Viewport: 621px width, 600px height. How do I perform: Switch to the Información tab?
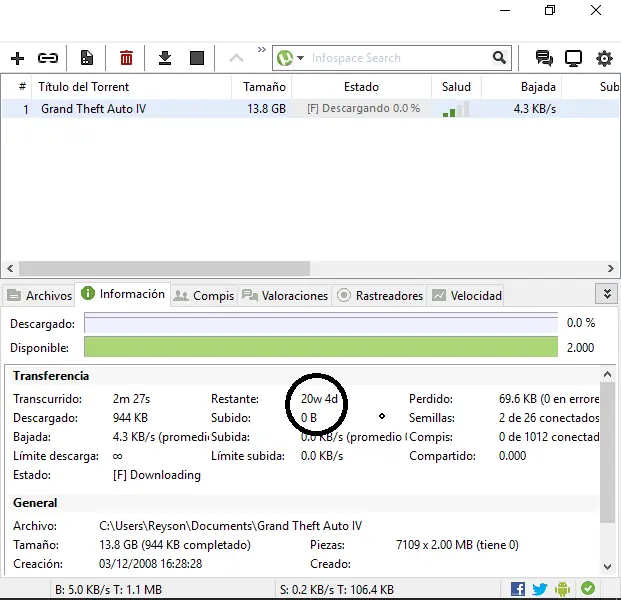pyautogui.click(x=123, y=294)
